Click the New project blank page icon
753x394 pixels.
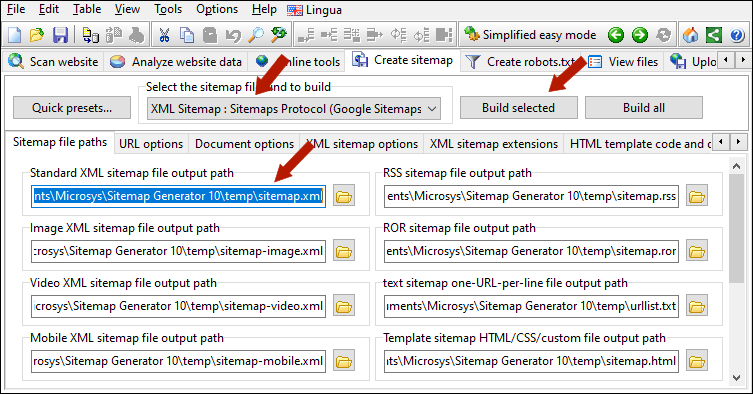[x=15, y=35]
